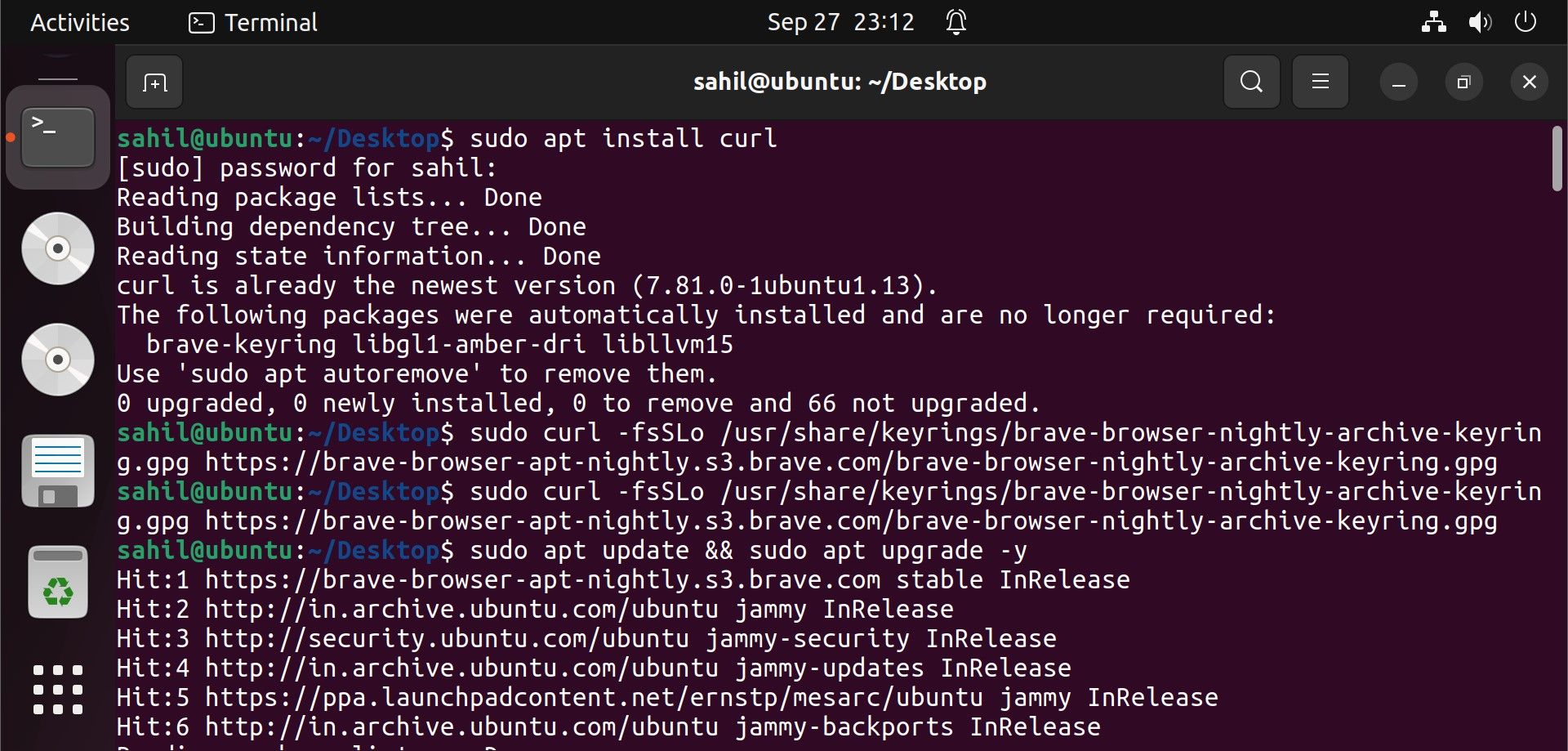
Task: Open the date and time calendar popup
Action: point(840,22)
